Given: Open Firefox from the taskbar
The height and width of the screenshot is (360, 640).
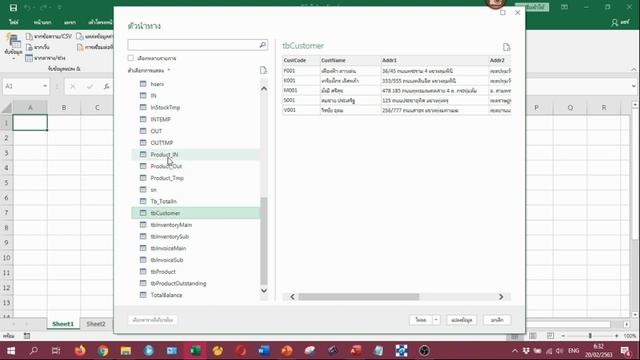Looking at the screenshot, I should pos(80,351).
